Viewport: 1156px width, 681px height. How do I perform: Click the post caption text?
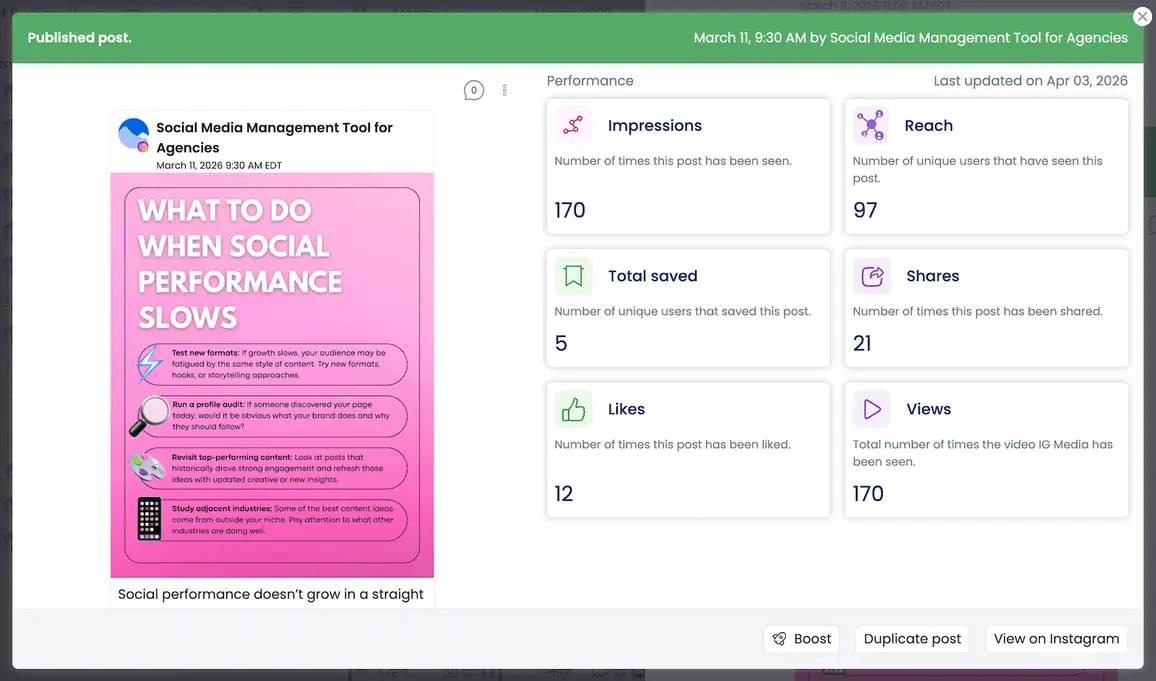(270, 593)
